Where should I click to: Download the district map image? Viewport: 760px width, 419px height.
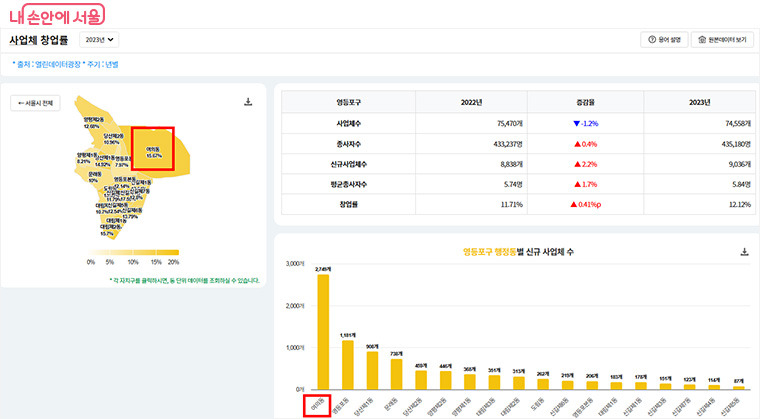[x=248, y=102]
